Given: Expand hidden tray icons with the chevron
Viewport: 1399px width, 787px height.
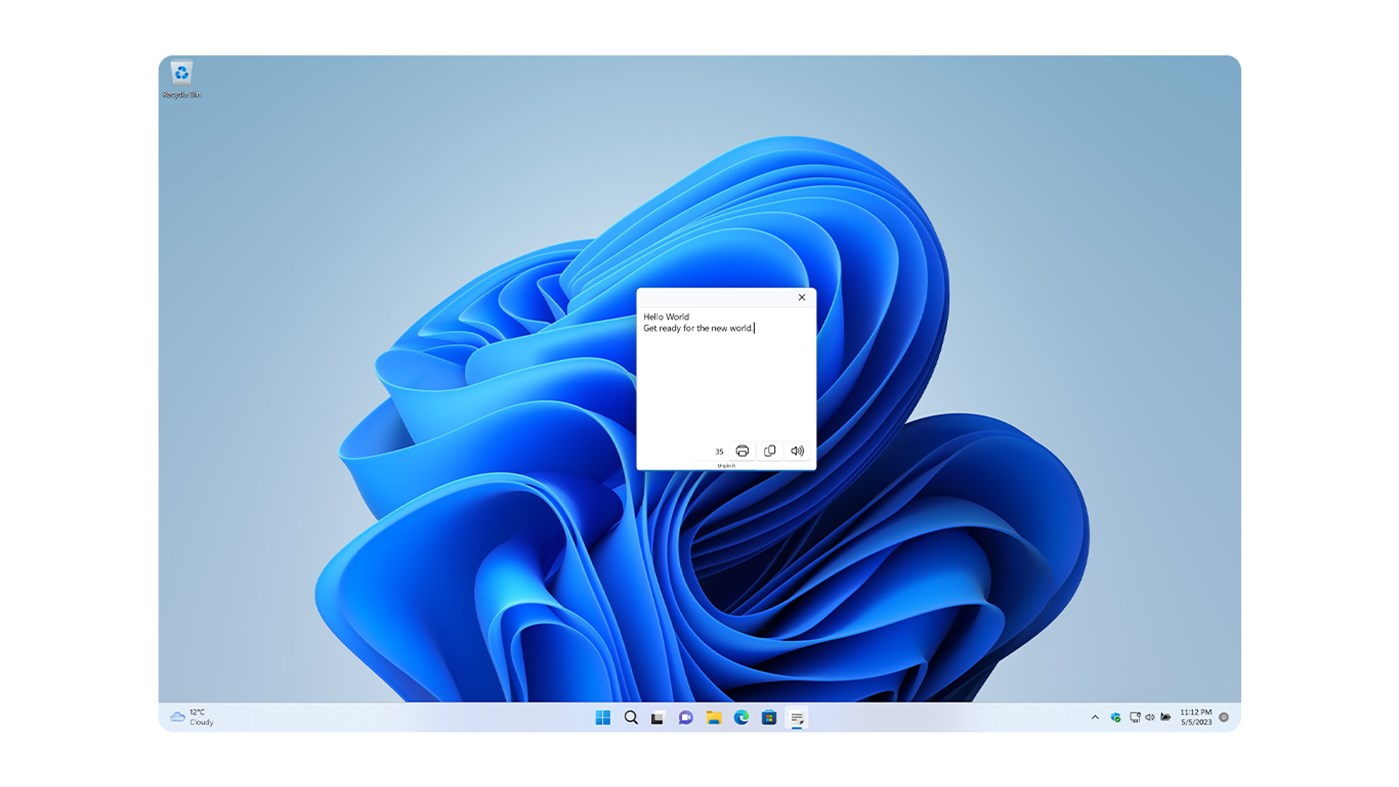Looking at the screenshot, I should [x=1093, y=716].
